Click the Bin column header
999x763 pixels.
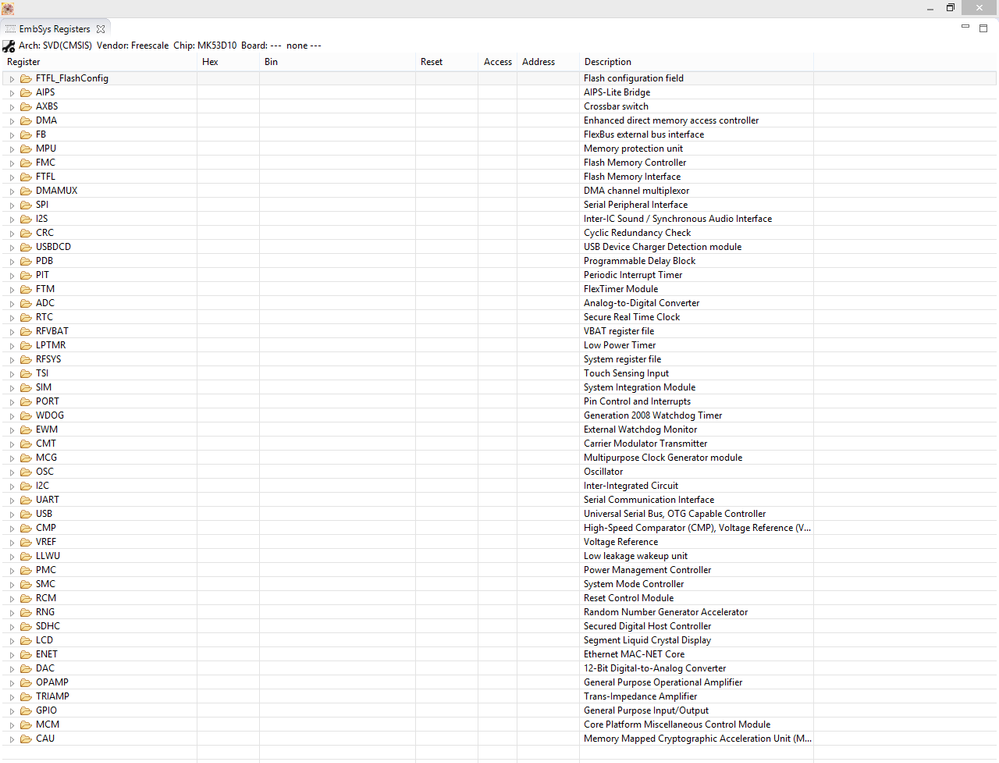click(338, 62)
